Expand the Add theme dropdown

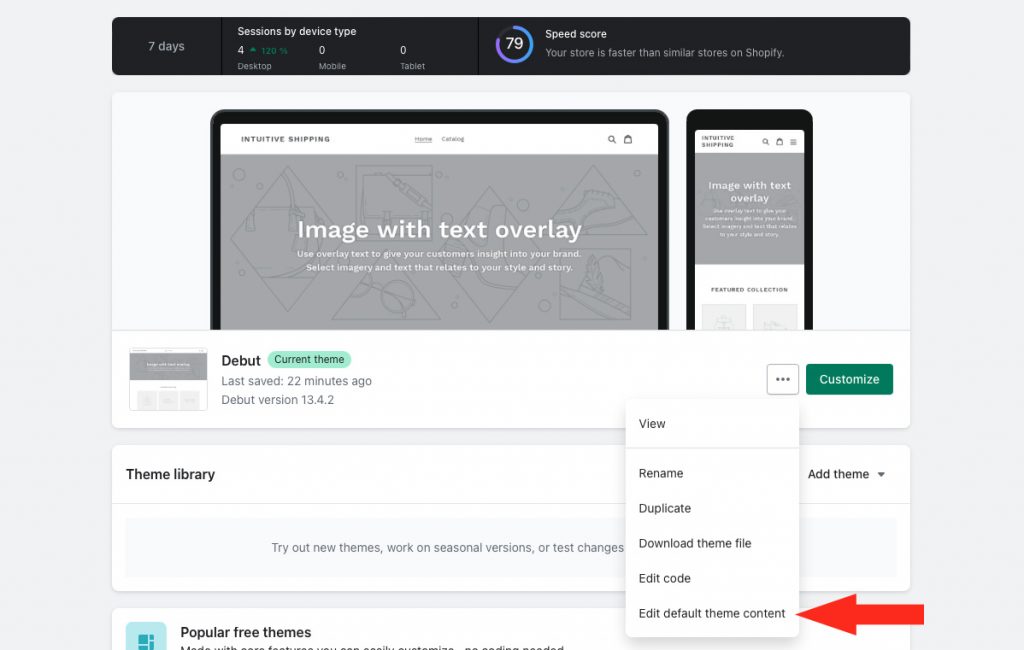846,474
